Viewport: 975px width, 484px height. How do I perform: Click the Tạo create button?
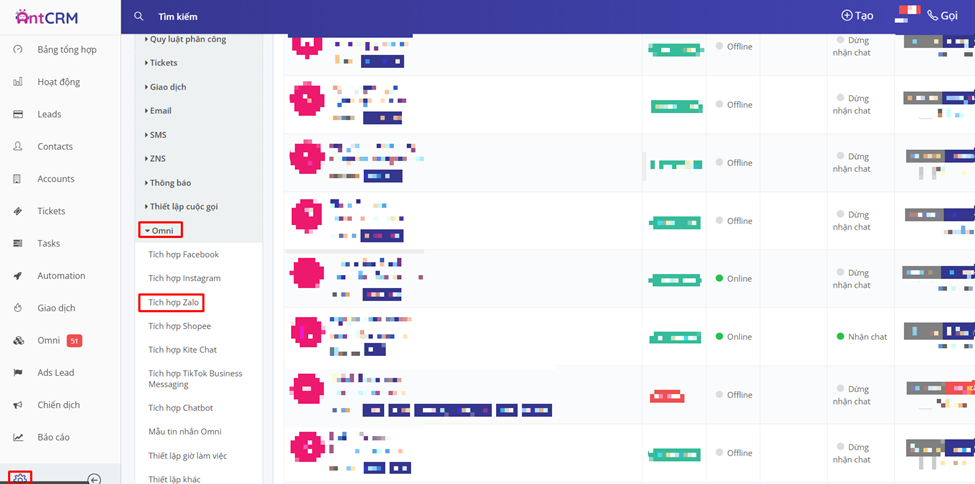[857, 16]
